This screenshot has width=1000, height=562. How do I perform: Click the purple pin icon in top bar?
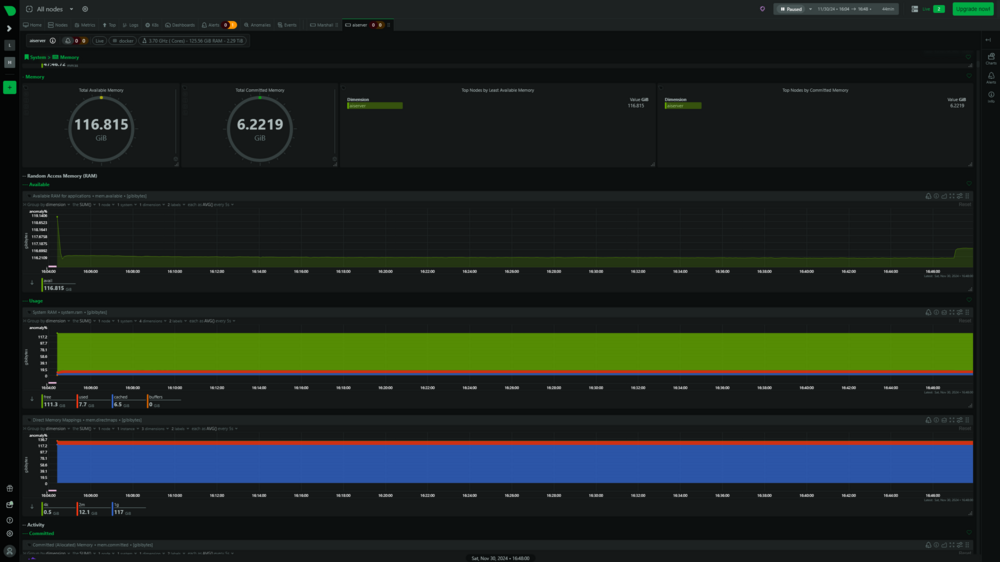click(762, 10)
